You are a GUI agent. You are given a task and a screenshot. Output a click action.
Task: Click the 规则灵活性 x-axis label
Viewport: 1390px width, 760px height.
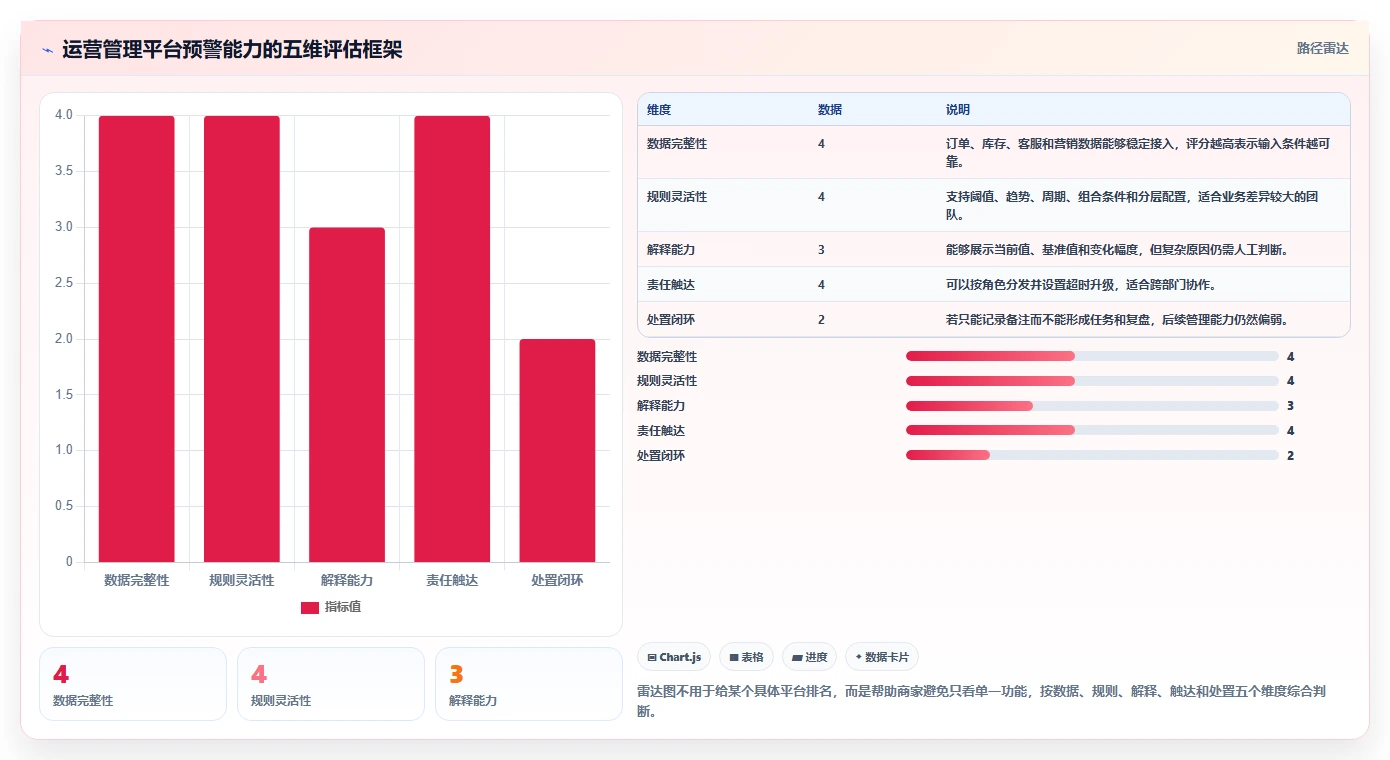tap(242, 580)
